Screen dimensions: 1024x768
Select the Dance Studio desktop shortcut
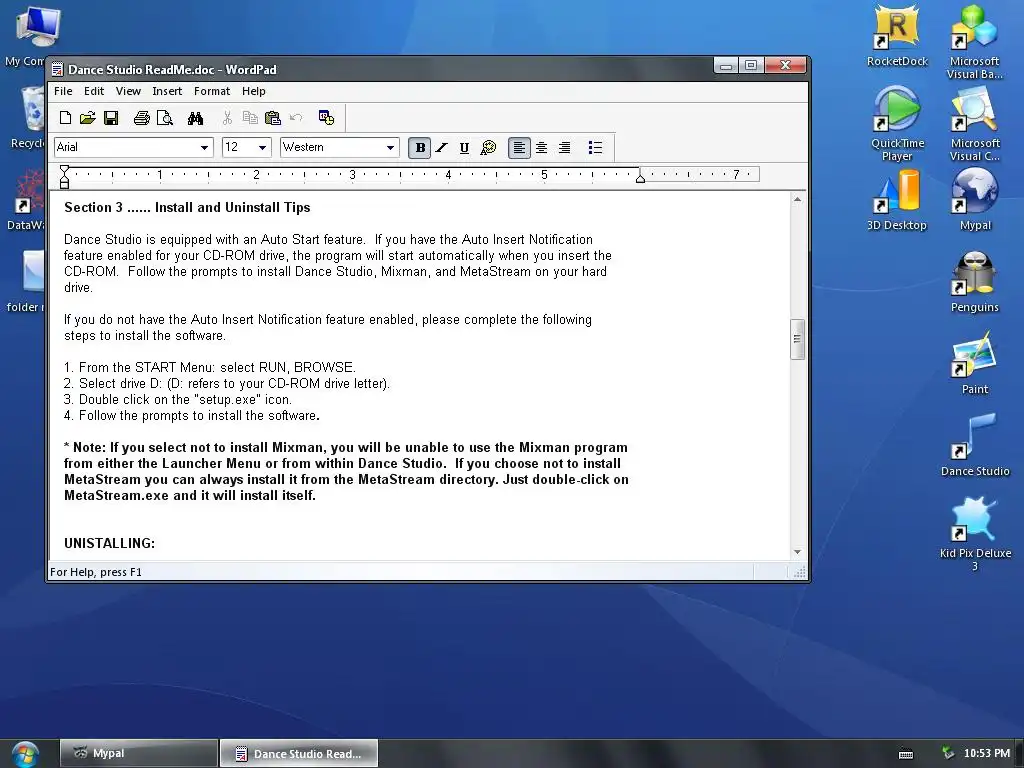(974, 445)
